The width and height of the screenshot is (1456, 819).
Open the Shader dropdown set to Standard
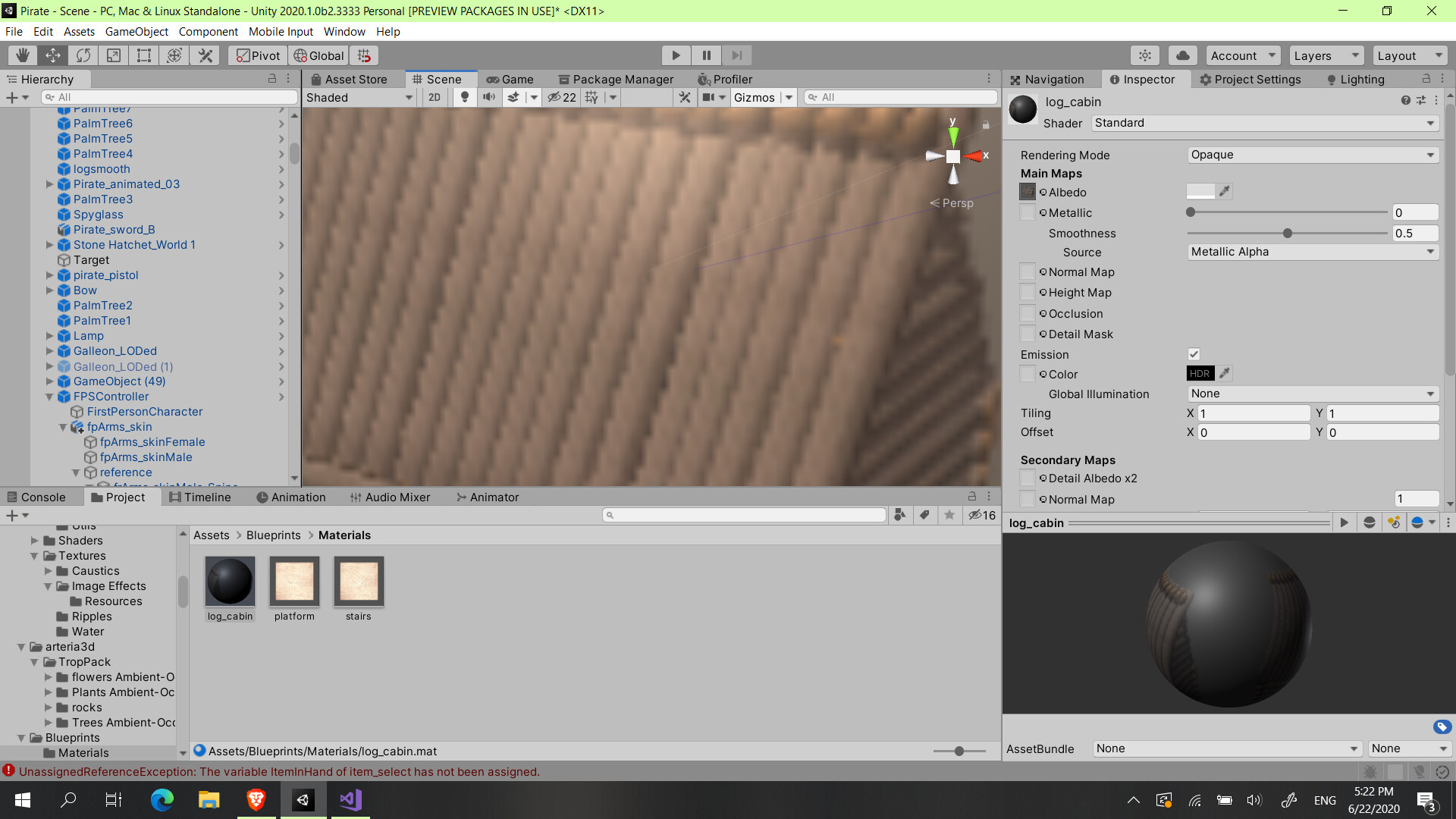pos(1264,123)
